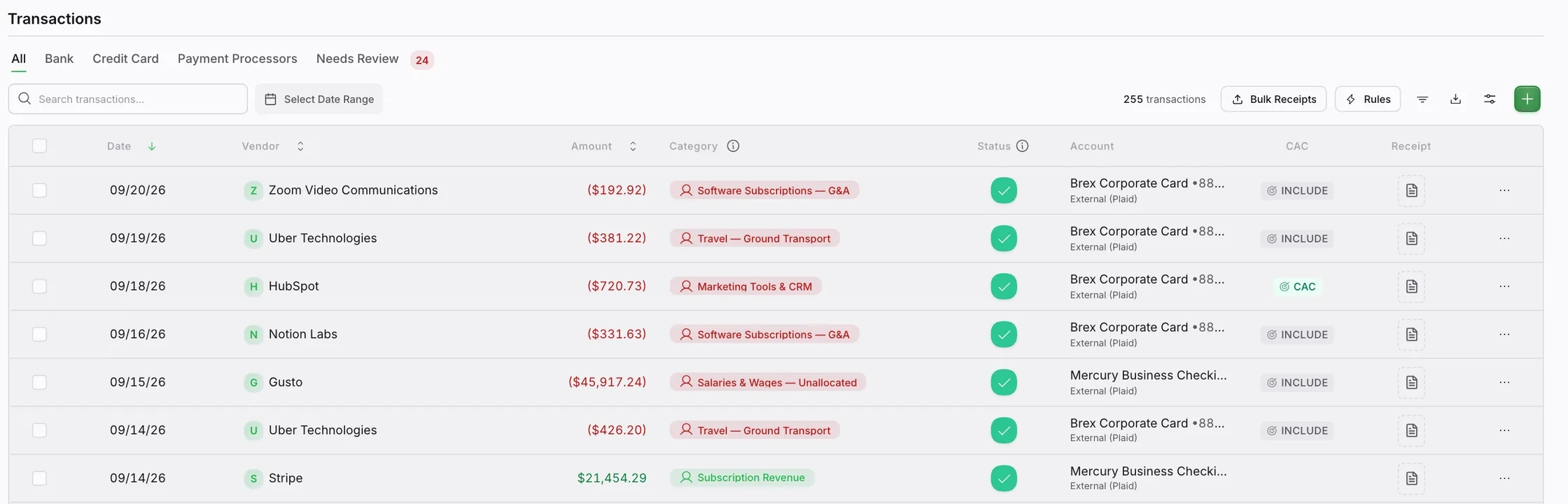Click the HubSpot vendor name
Viewport: 1568px width, 504px height.
[294, 286]
